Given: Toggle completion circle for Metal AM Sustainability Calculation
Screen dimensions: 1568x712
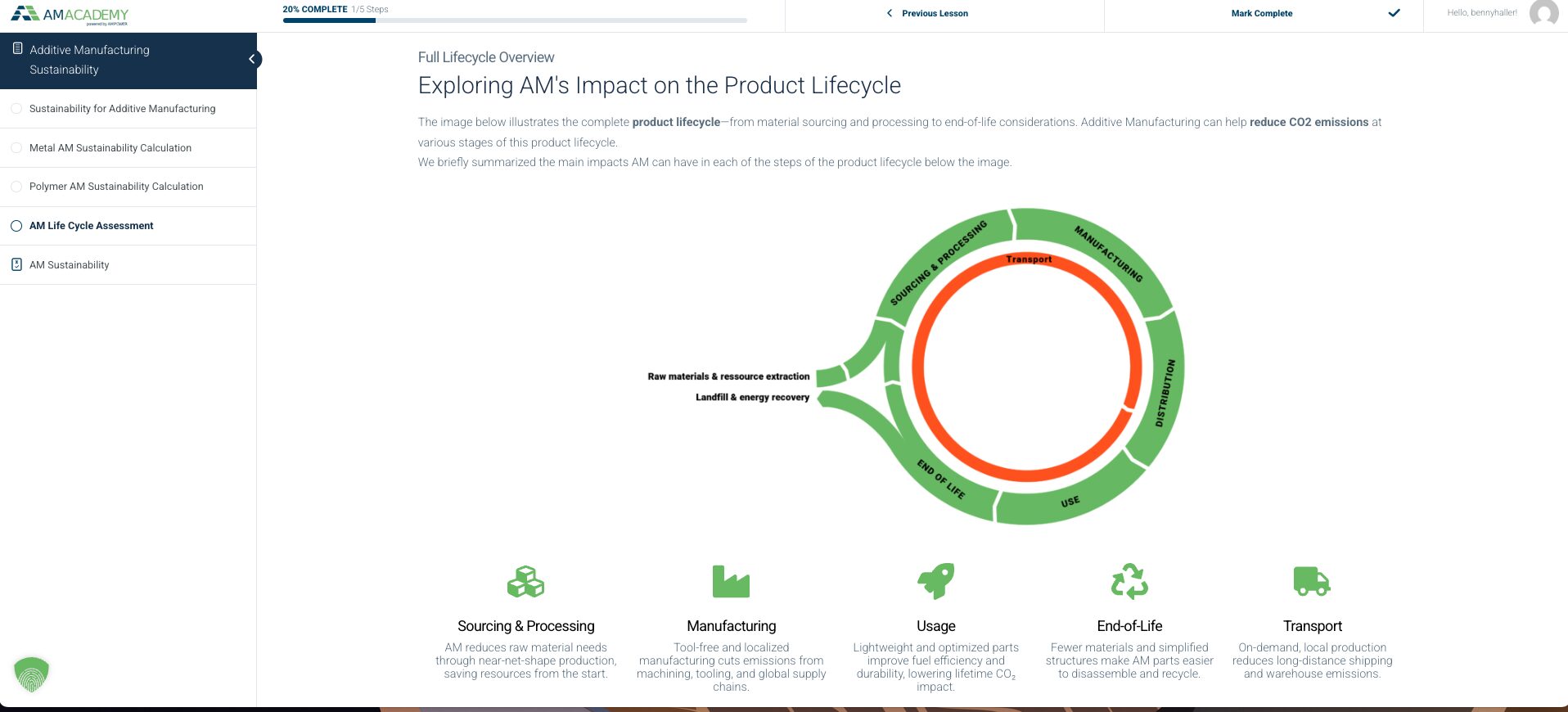Looking at the screenshot, I should [16, 147].
